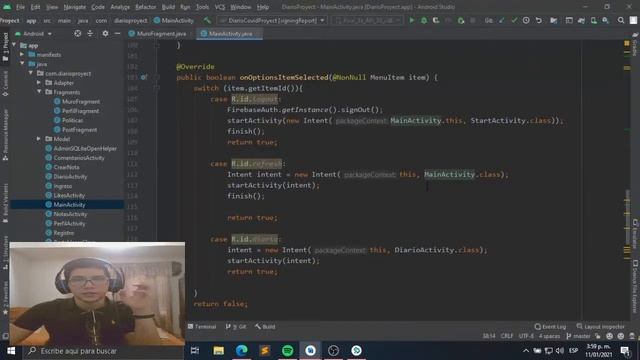Click the rollback undo arrow icon

[539, 20]
